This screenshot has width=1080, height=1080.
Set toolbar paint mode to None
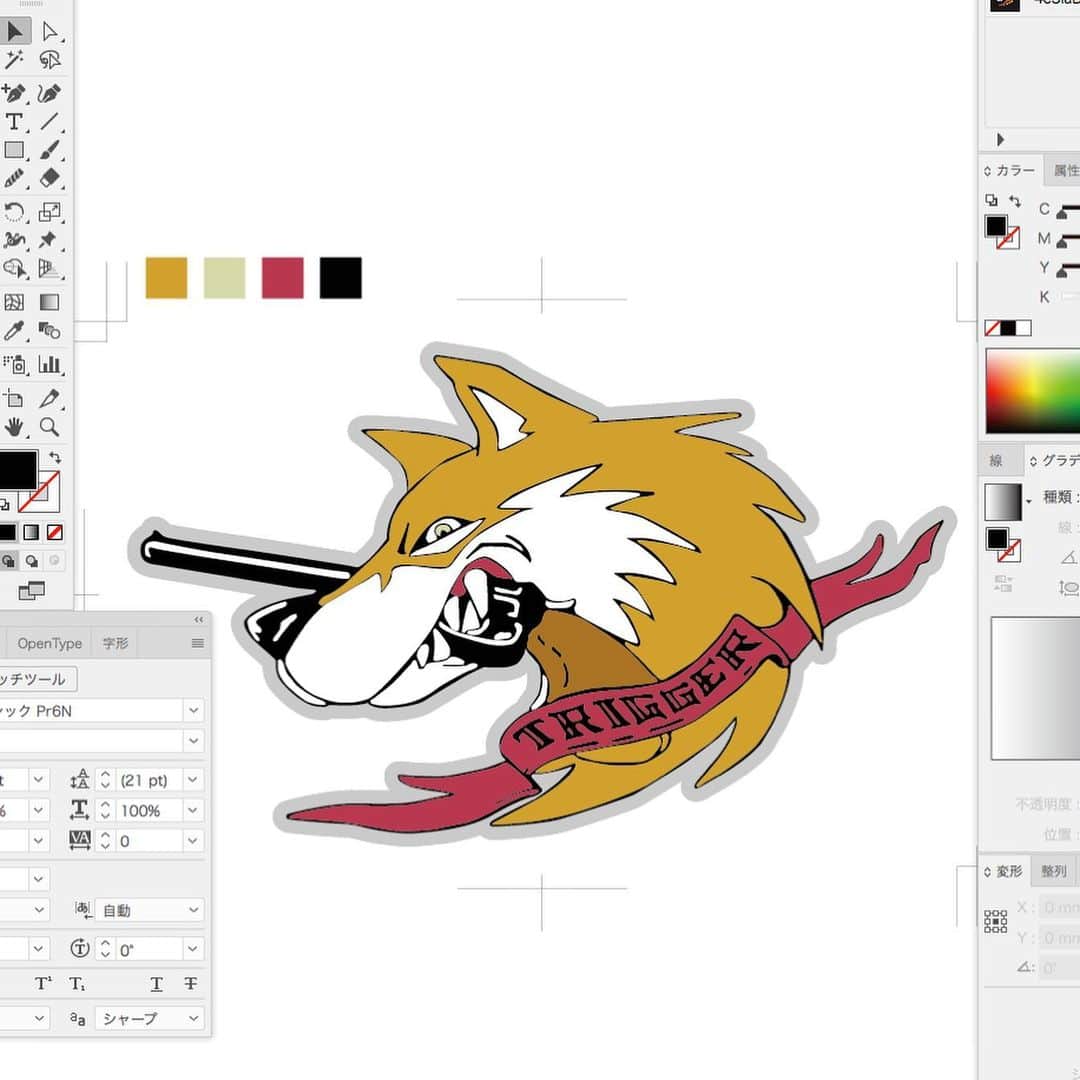[x=55, y=532]
